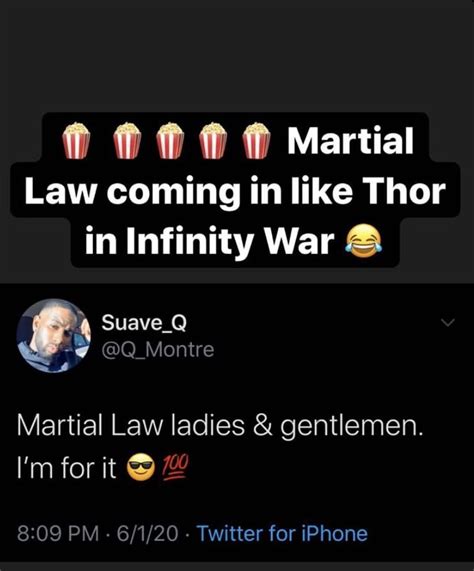Click the red 100 emoji

point(175,467)
